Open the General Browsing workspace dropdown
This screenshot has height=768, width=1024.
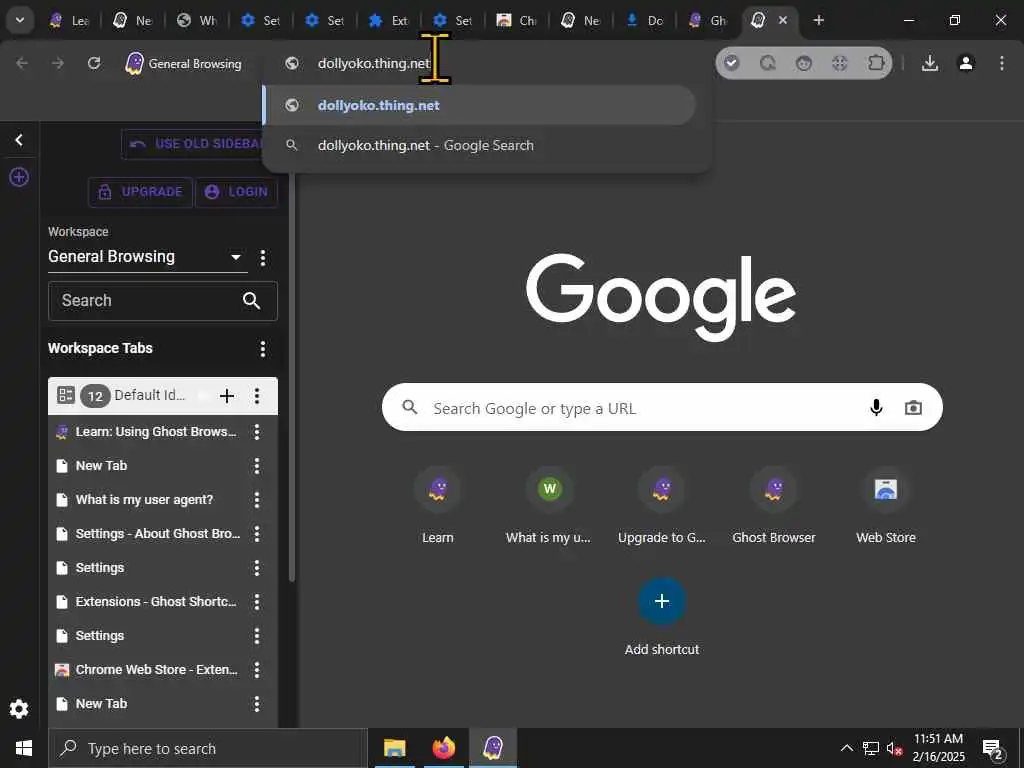pos(148,257)
